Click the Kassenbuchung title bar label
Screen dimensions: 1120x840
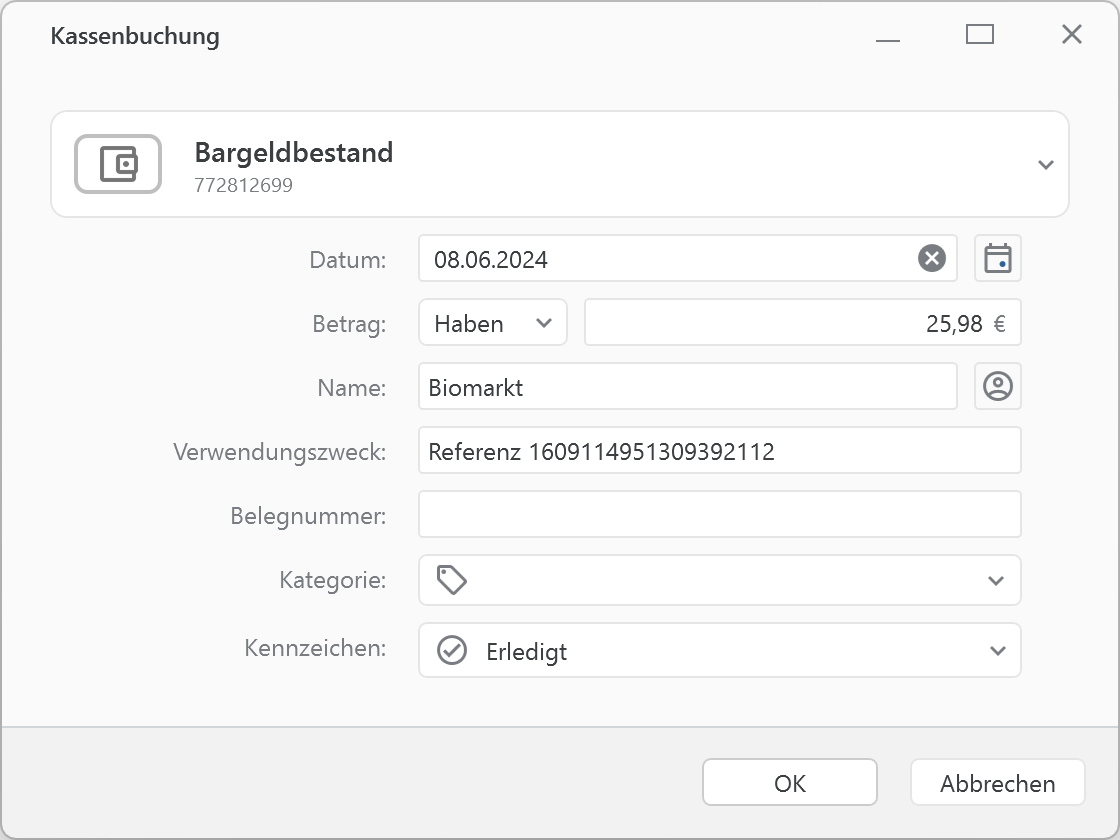(x=136, y=35)
